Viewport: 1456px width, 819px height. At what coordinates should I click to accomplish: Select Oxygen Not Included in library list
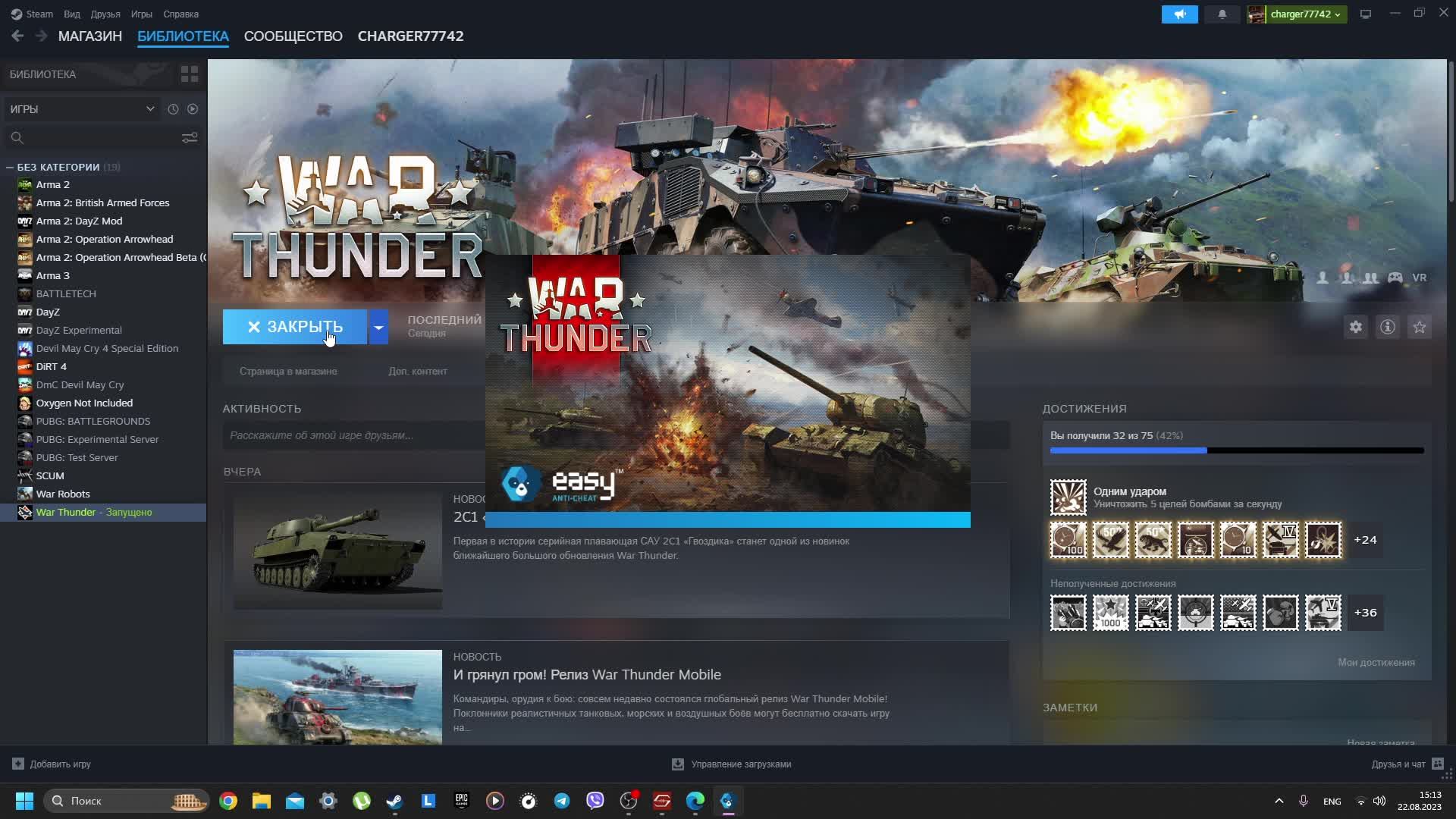click(x=84, y=403)
